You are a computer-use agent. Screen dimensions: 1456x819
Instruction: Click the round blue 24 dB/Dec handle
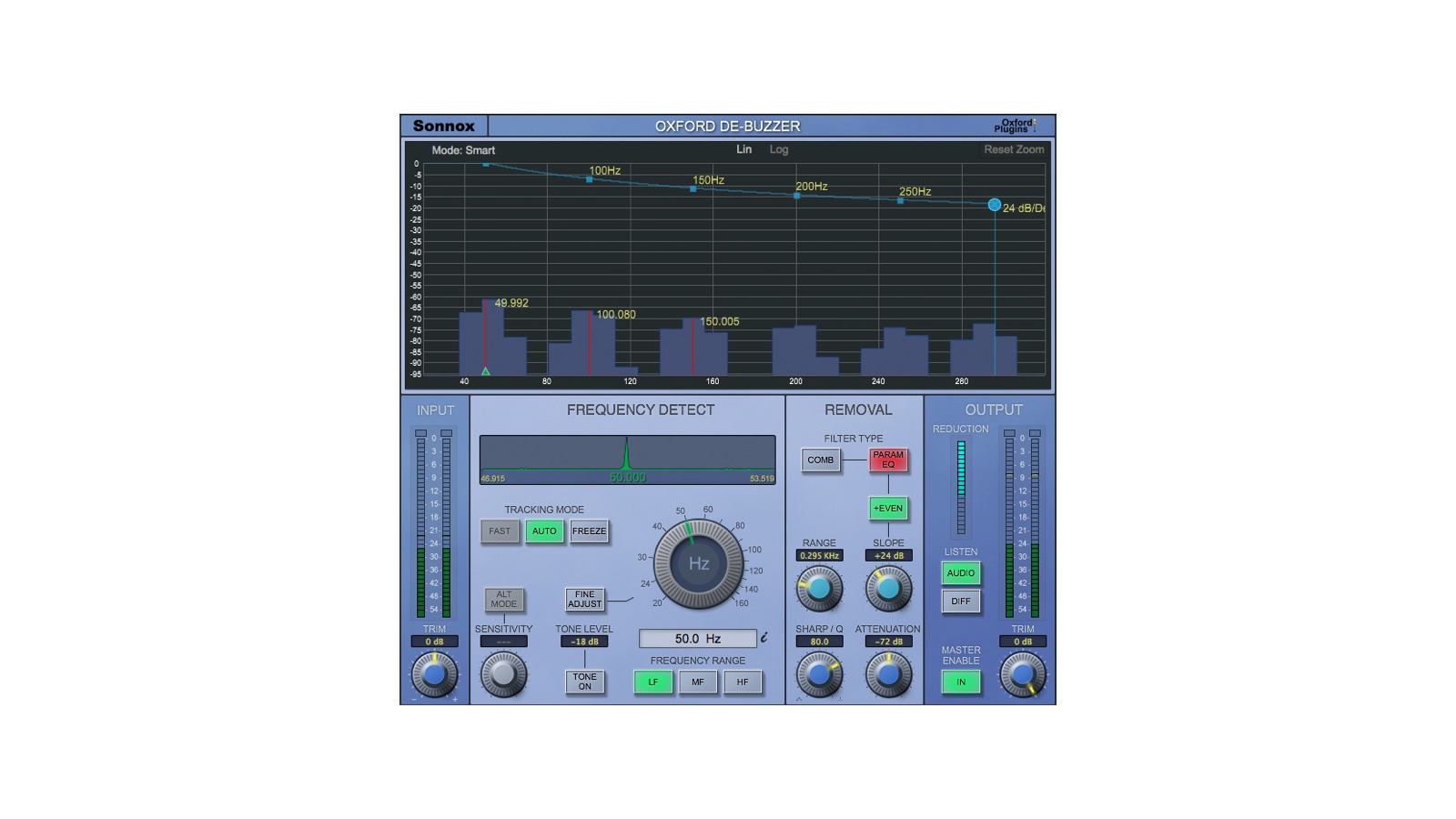click(995, 205)
